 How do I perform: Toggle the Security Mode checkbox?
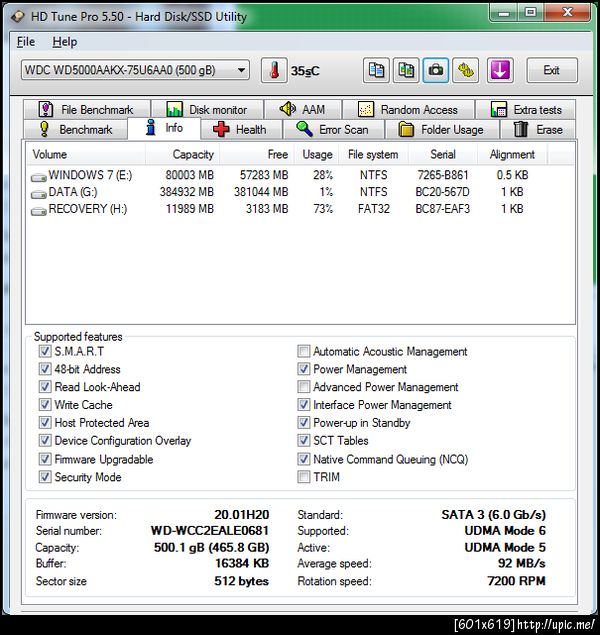45,477
